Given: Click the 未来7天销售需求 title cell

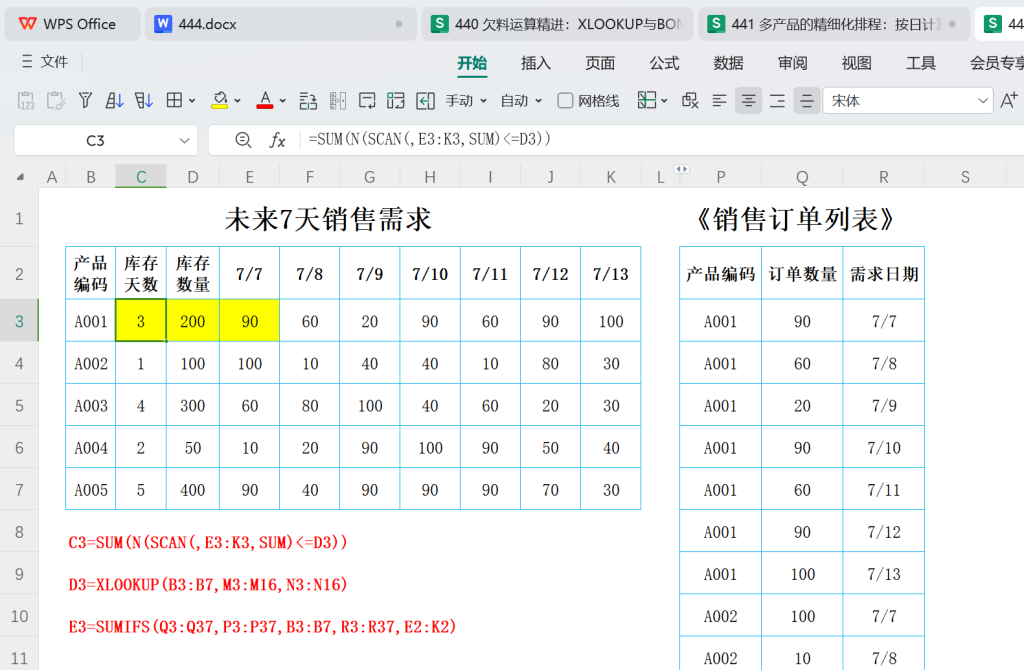Looking at the screenshot, I should coord(328,219).
